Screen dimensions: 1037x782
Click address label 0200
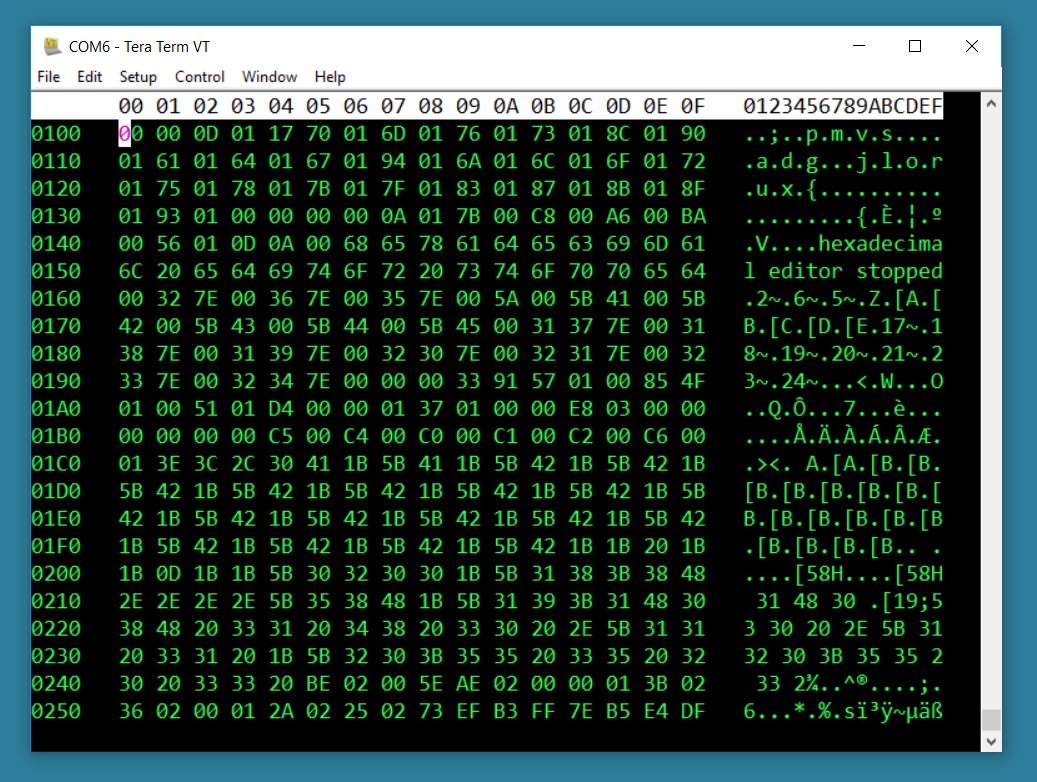point(56,574)
